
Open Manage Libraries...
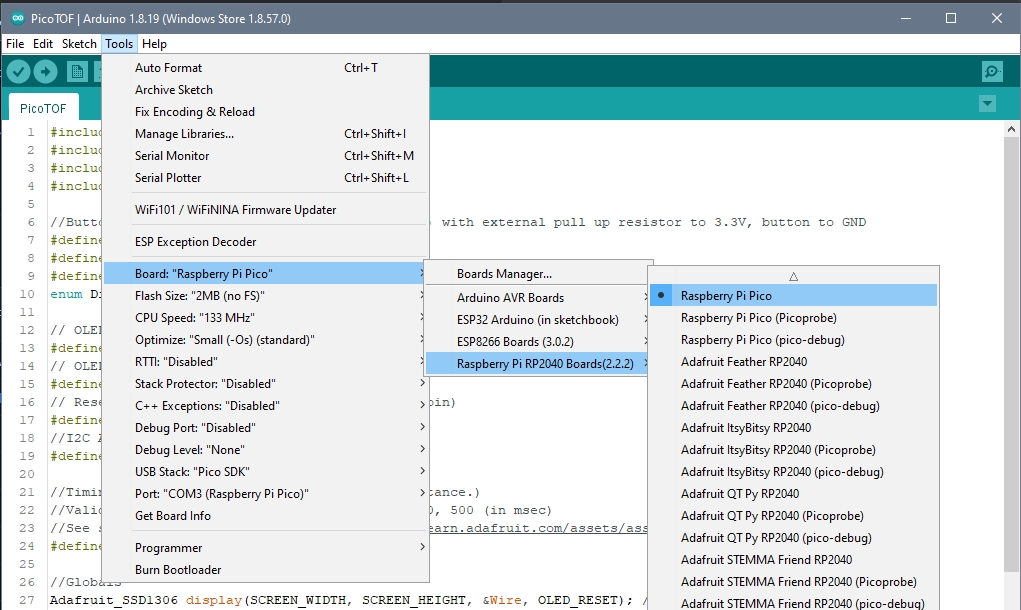(266, 134)
